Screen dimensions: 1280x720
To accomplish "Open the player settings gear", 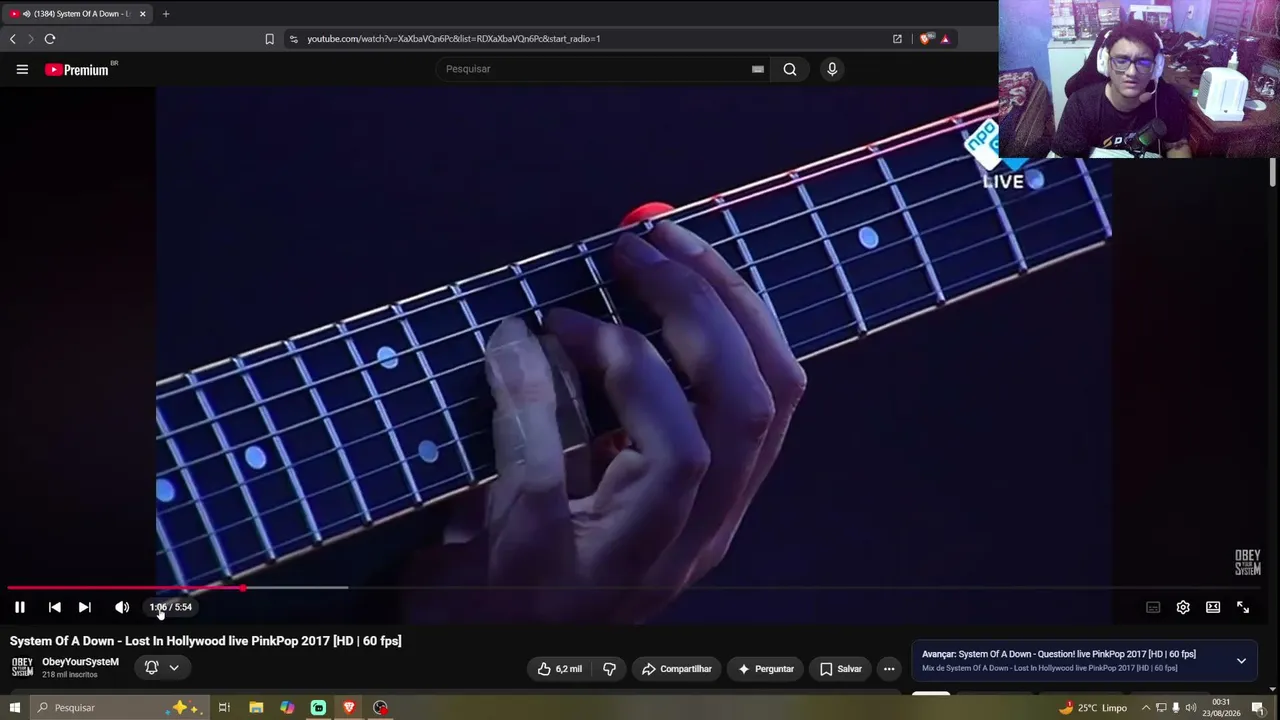I will (1183, 607).
